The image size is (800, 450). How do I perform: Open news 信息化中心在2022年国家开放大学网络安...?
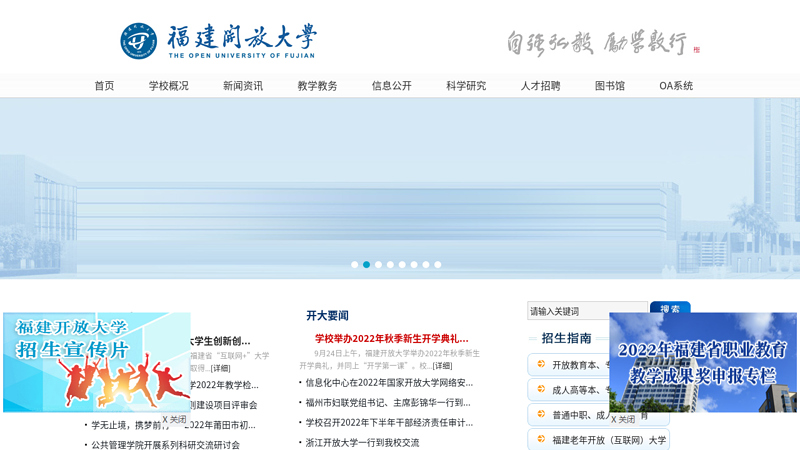click(x=389, y=383)
